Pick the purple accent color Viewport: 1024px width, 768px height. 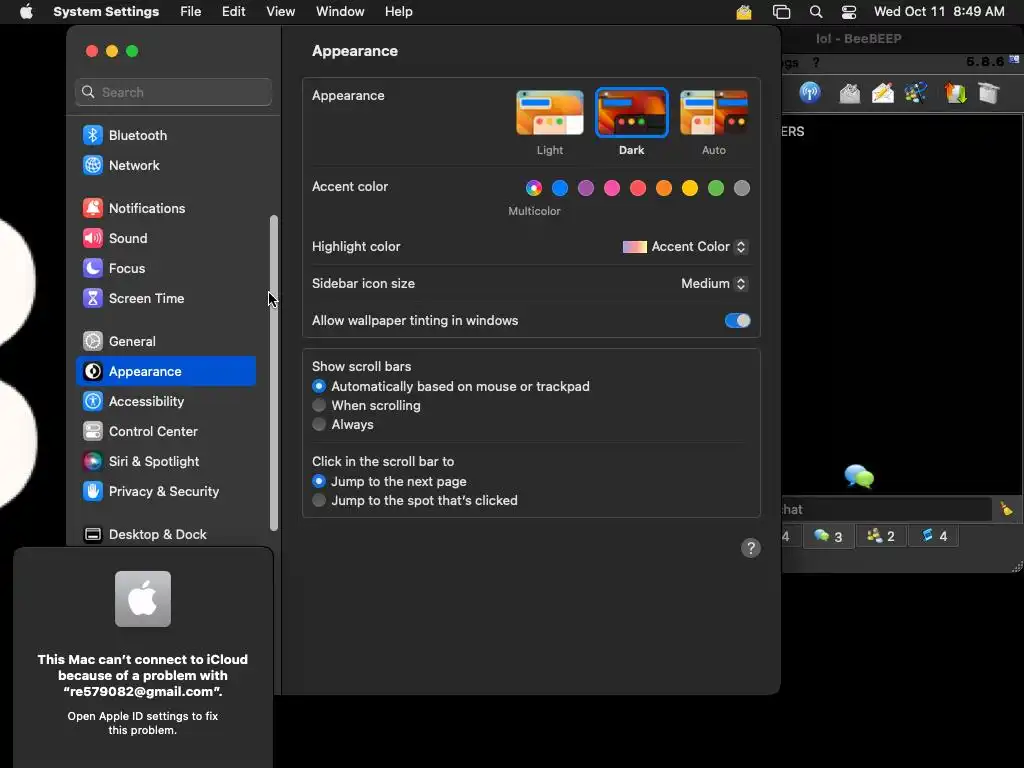click(x=586, y=188)
